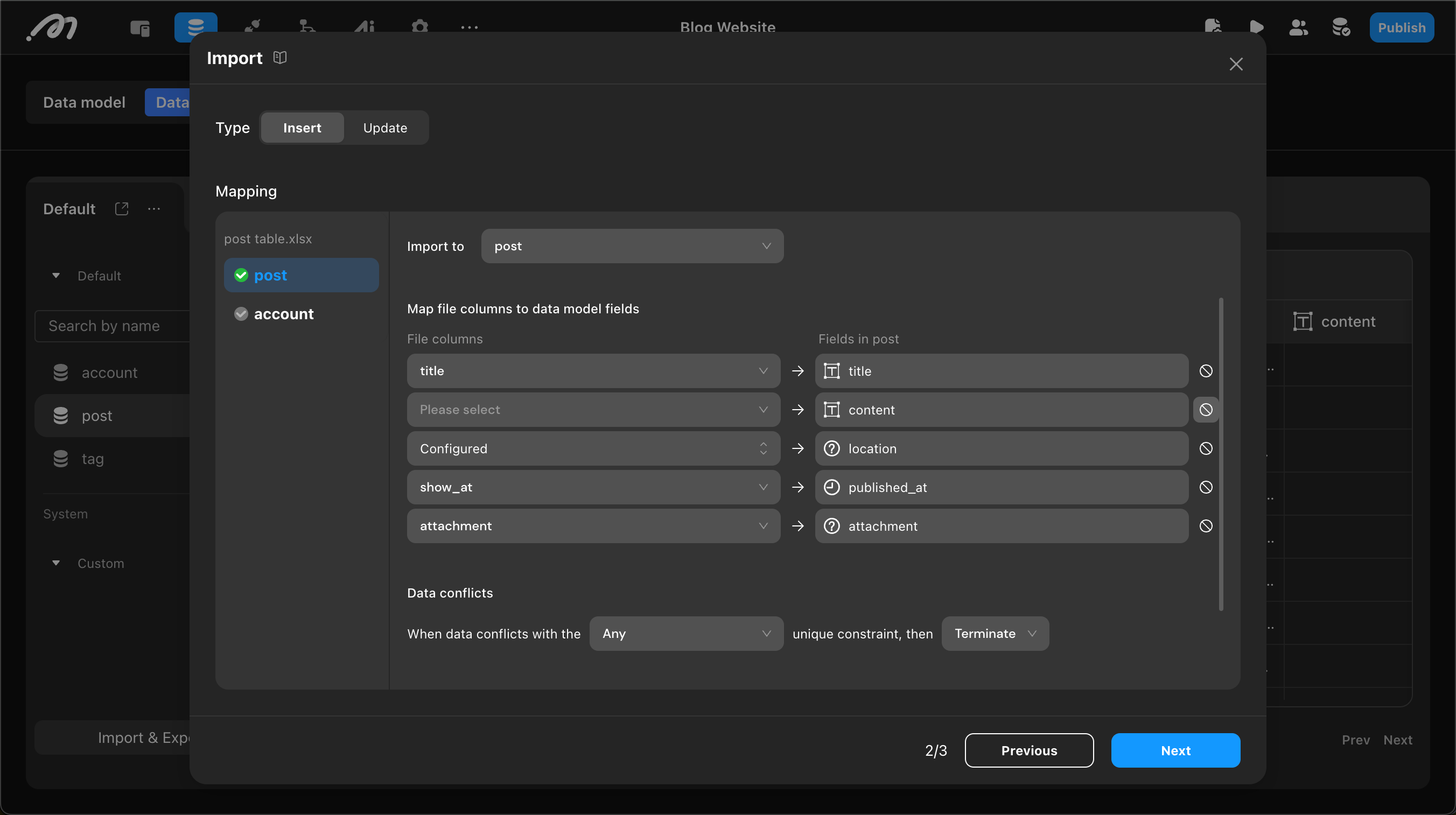Click the published_at target field
The image size is (1456, 815).
point(1002,487)
